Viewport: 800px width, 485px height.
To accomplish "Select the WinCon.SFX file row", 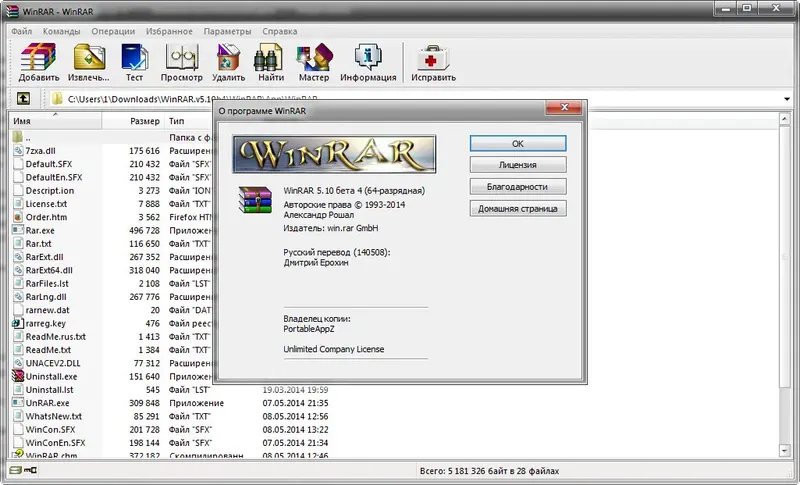I will 171,429.
